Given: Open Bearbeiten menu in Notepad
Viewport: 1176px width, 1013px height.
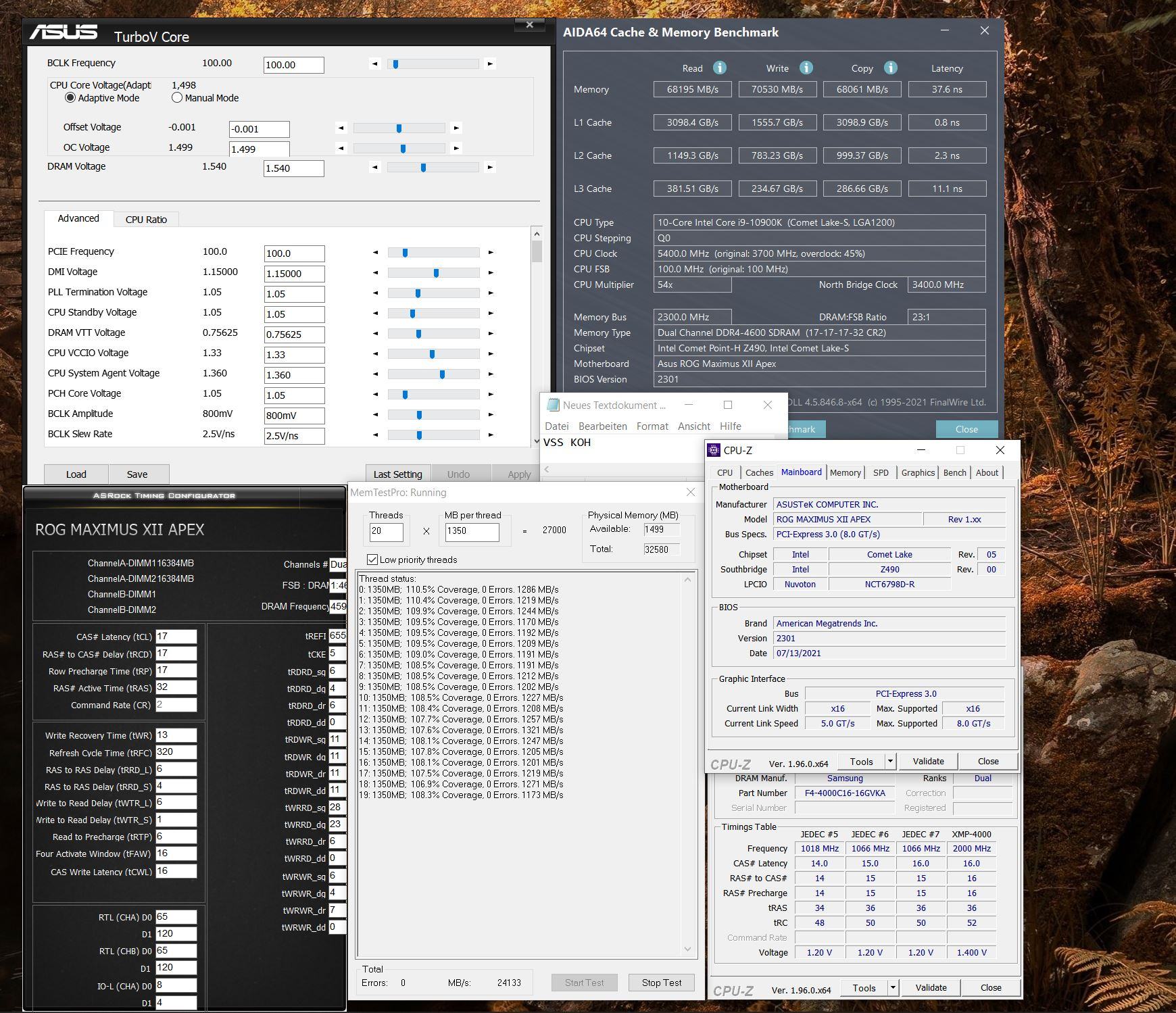Looking at the screenshot, I should tap(603, 426).
